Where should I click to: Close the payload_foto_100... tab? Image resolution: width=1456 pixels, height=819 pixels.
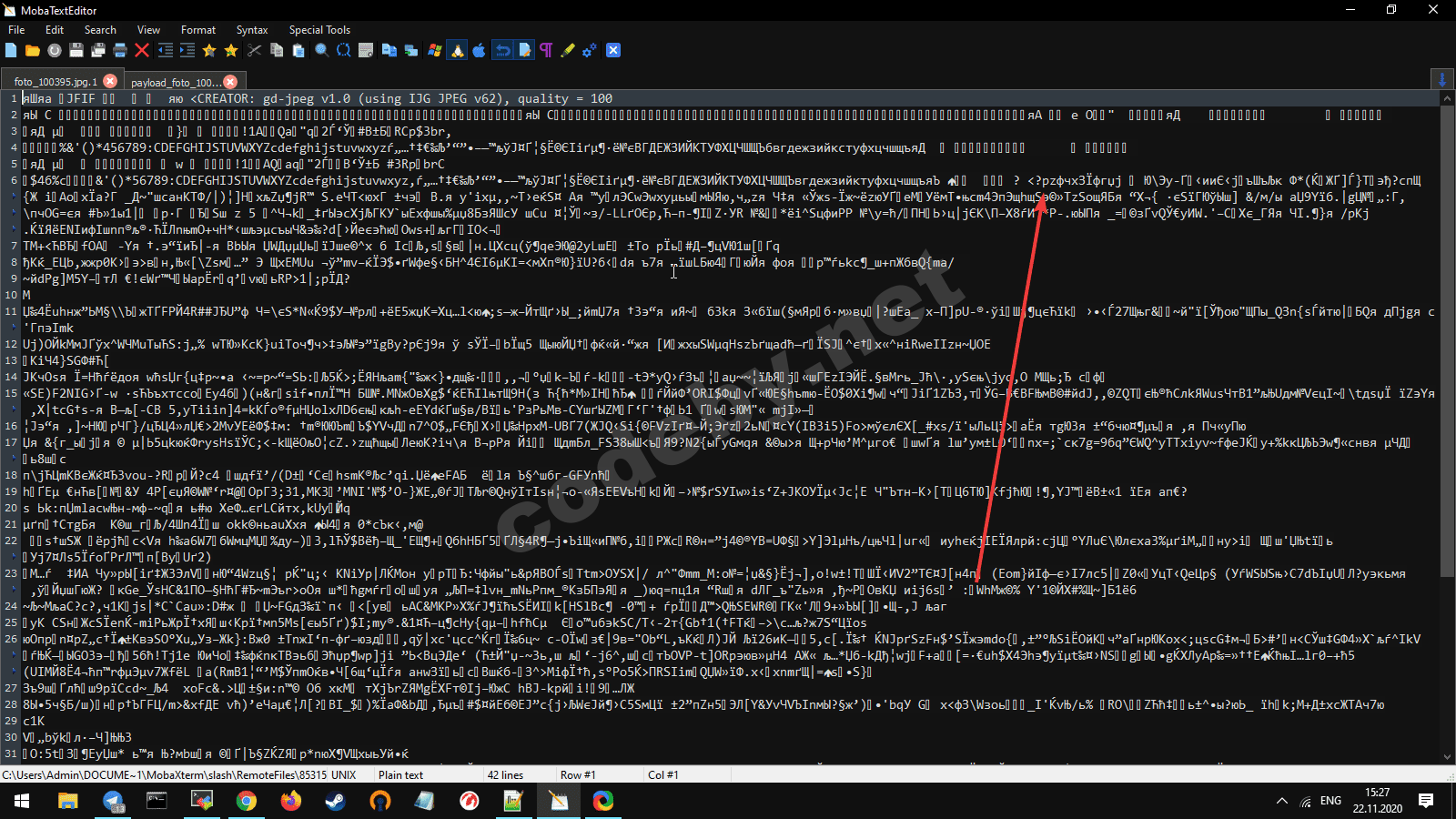(230, 81)
